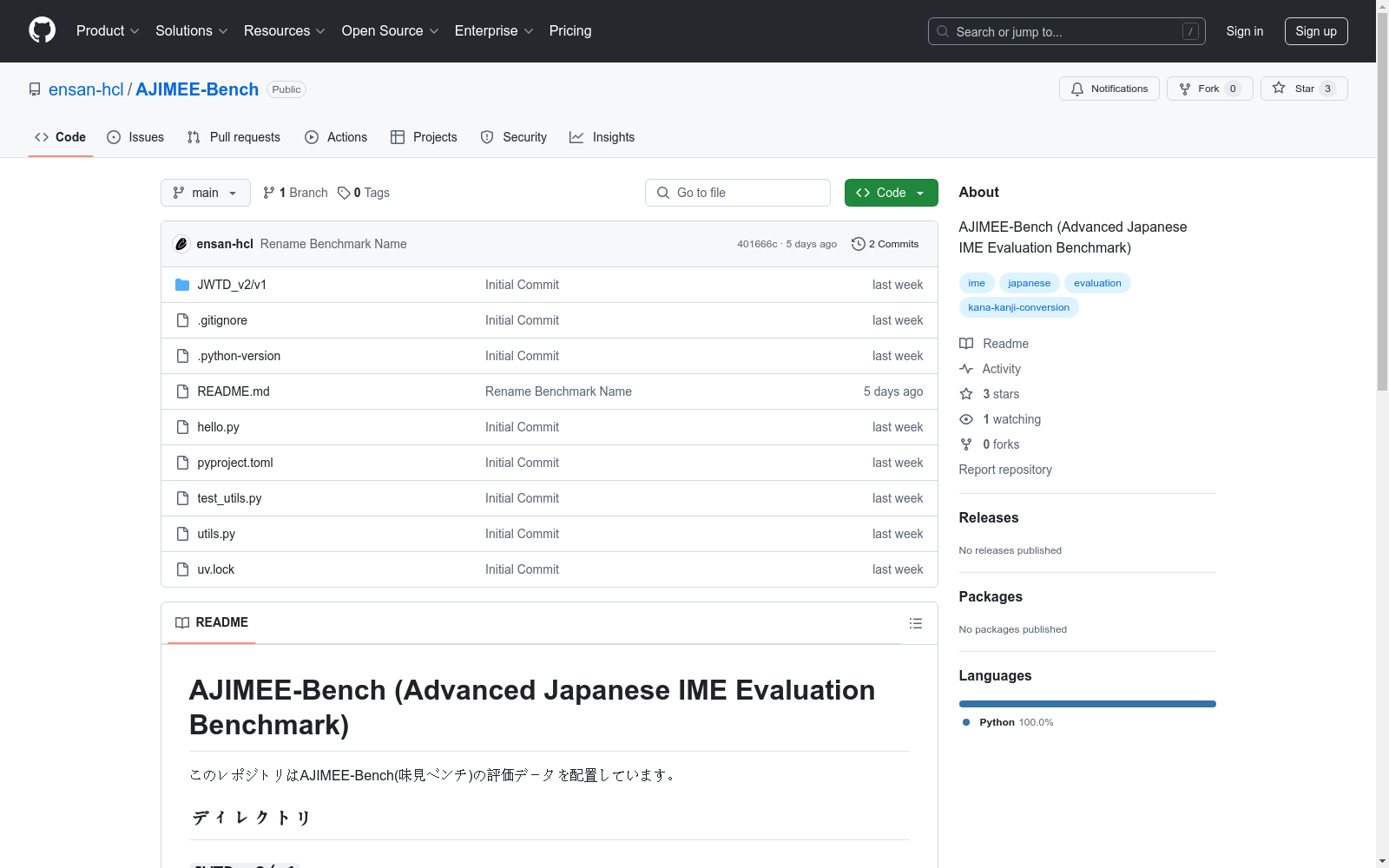
Task: Fork the AJIMEE-Bench repository
Action: click(x=1209, y=89)
